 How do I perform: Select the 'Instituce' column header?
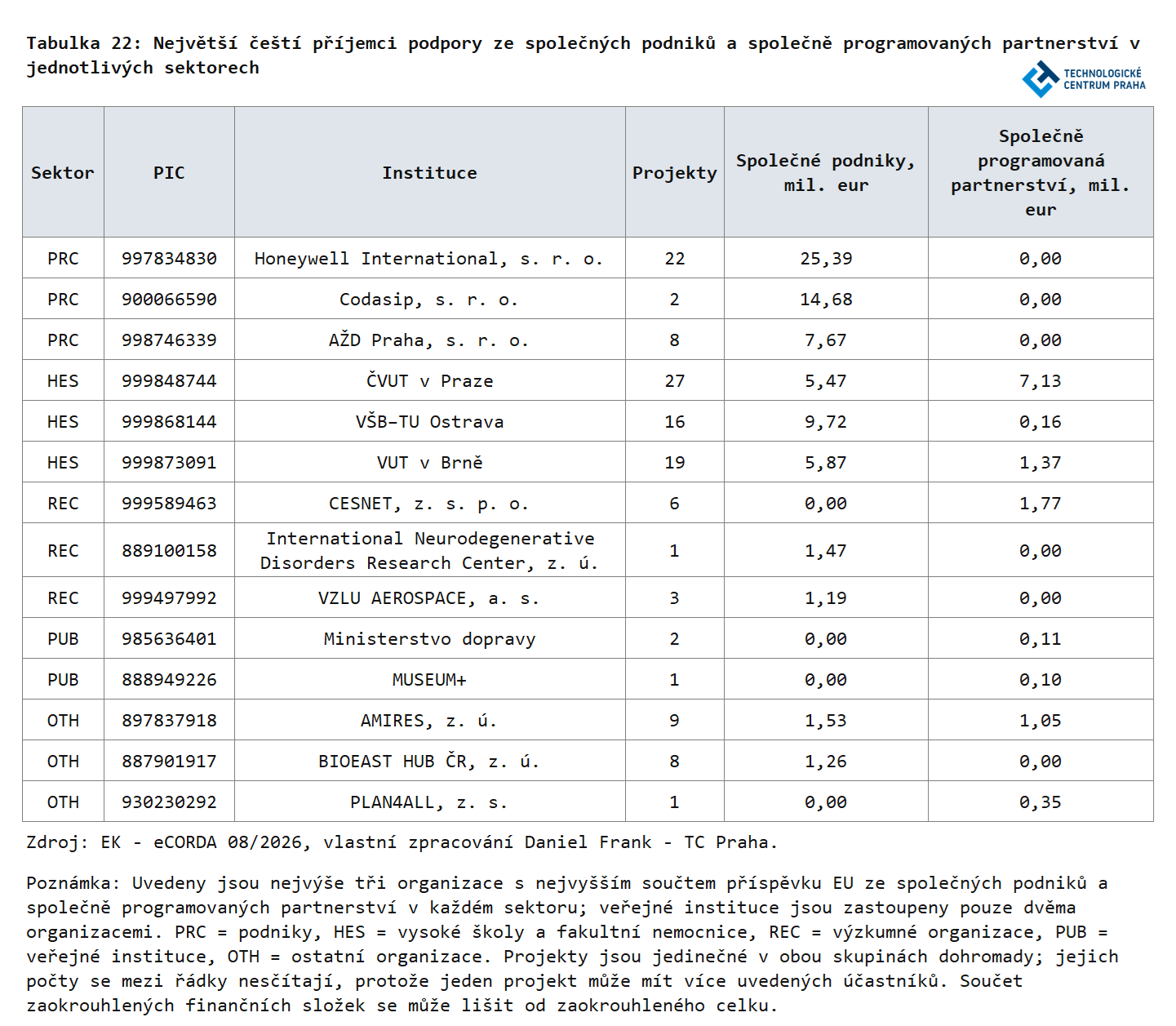(x=430, y=172)
